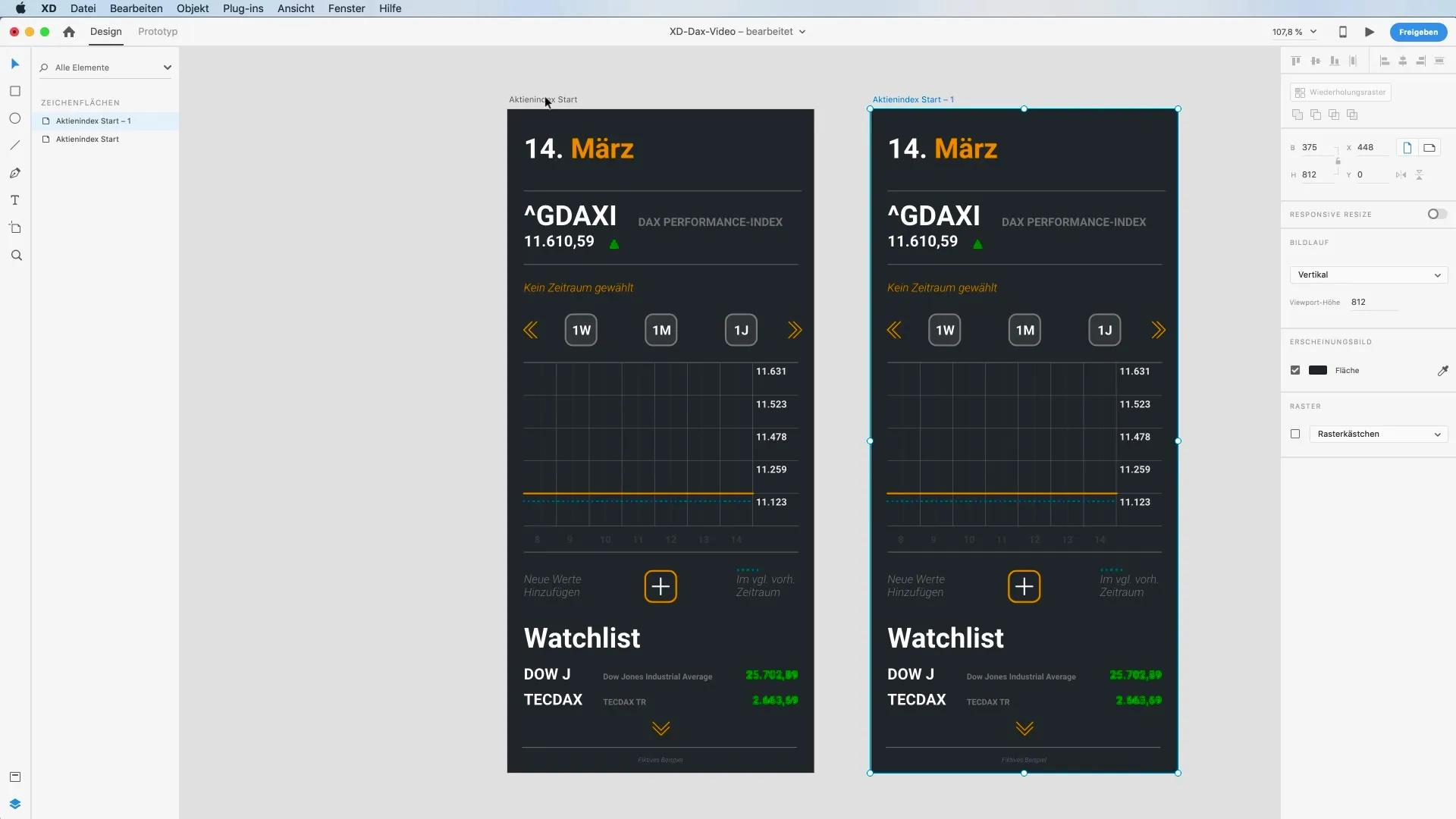Viewport: 1456px width, 819px height.
Task: Open the Hilfe menu
Action: point(391,8)
